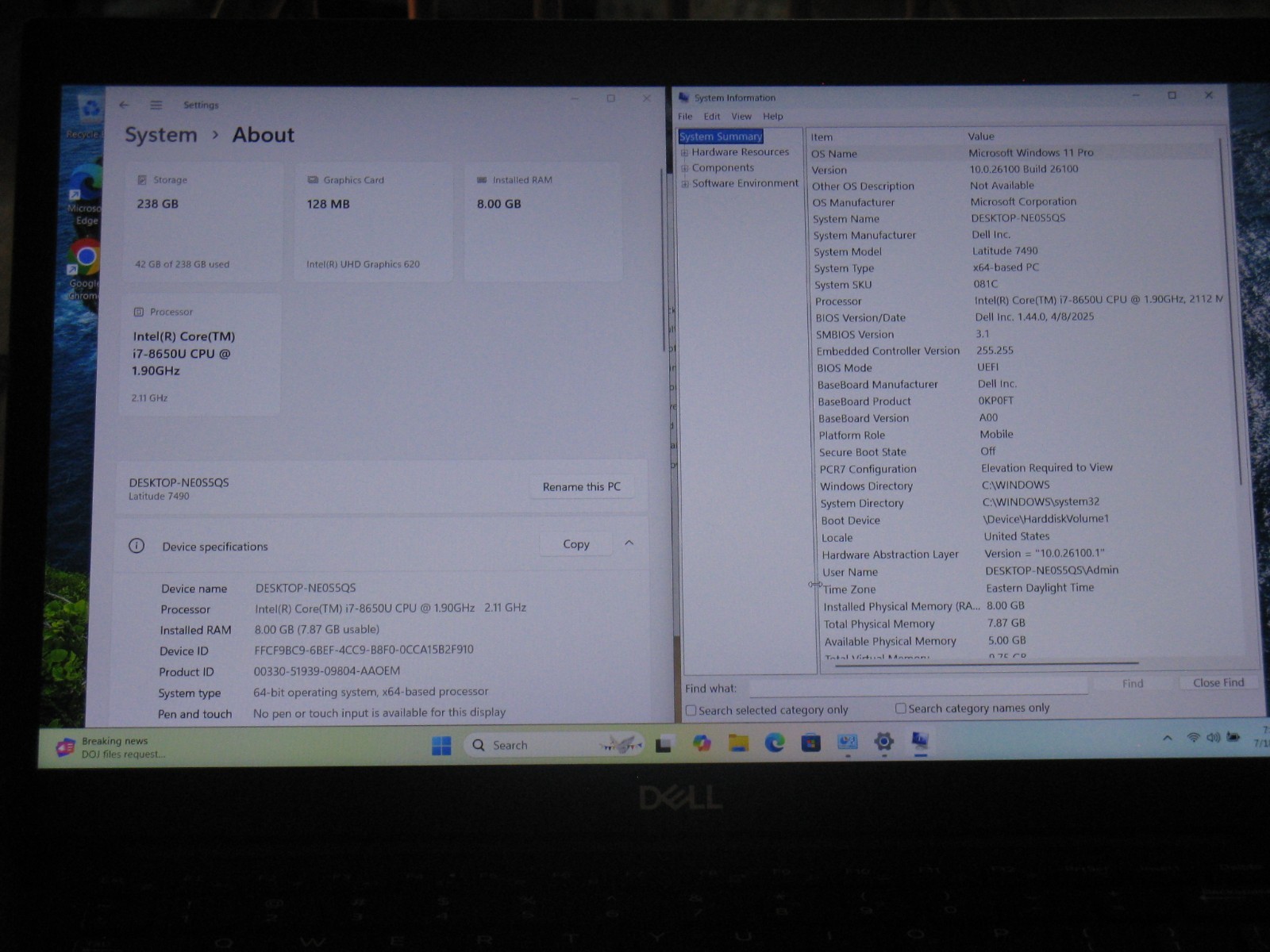Open the View menu in System Information
Image resolution: width=1270 pixels, height=952 pixels.
[741, 117]
